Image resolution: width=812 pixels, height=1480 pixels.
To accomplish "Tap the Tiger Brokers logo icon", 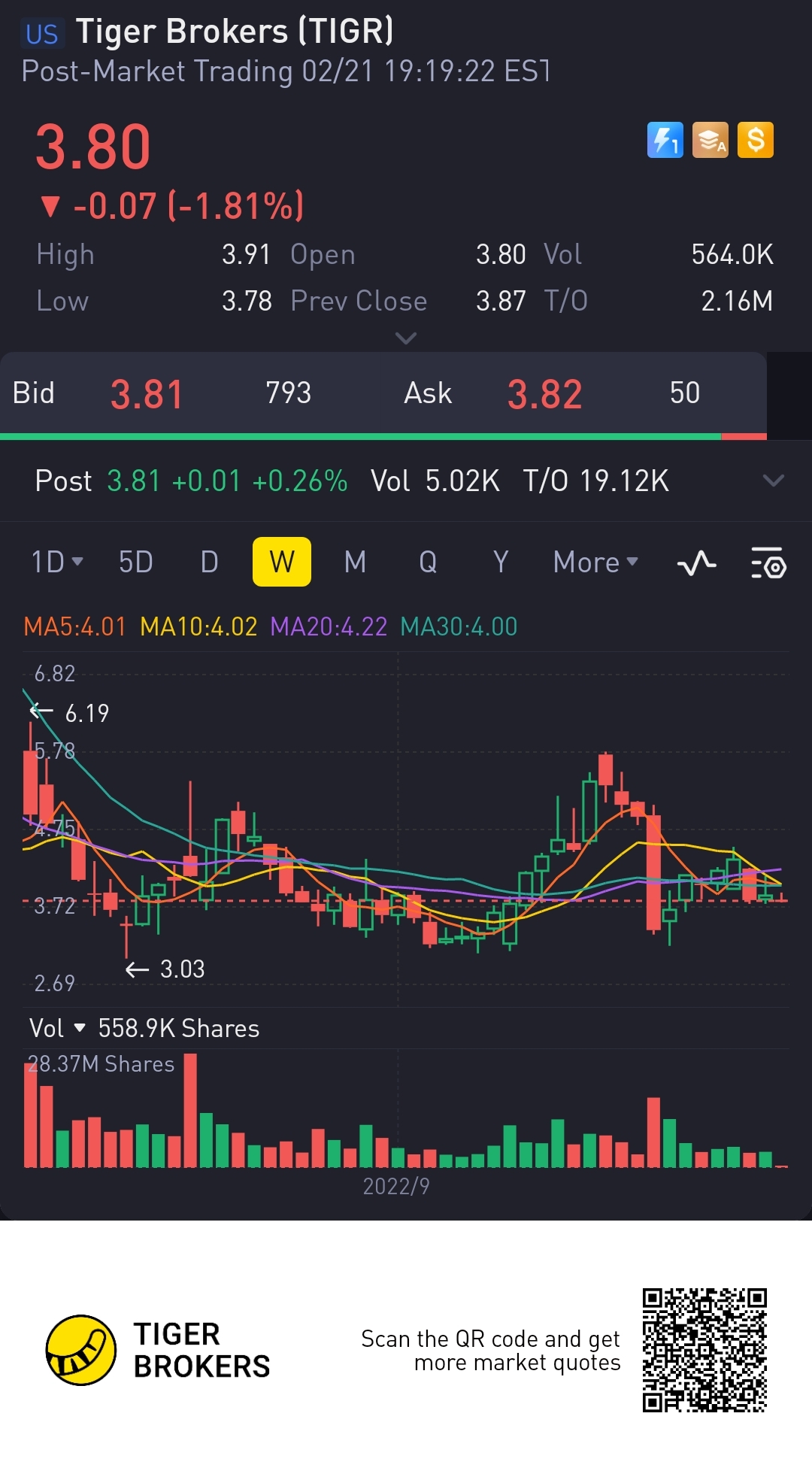I will click(x=80, y=1350).
